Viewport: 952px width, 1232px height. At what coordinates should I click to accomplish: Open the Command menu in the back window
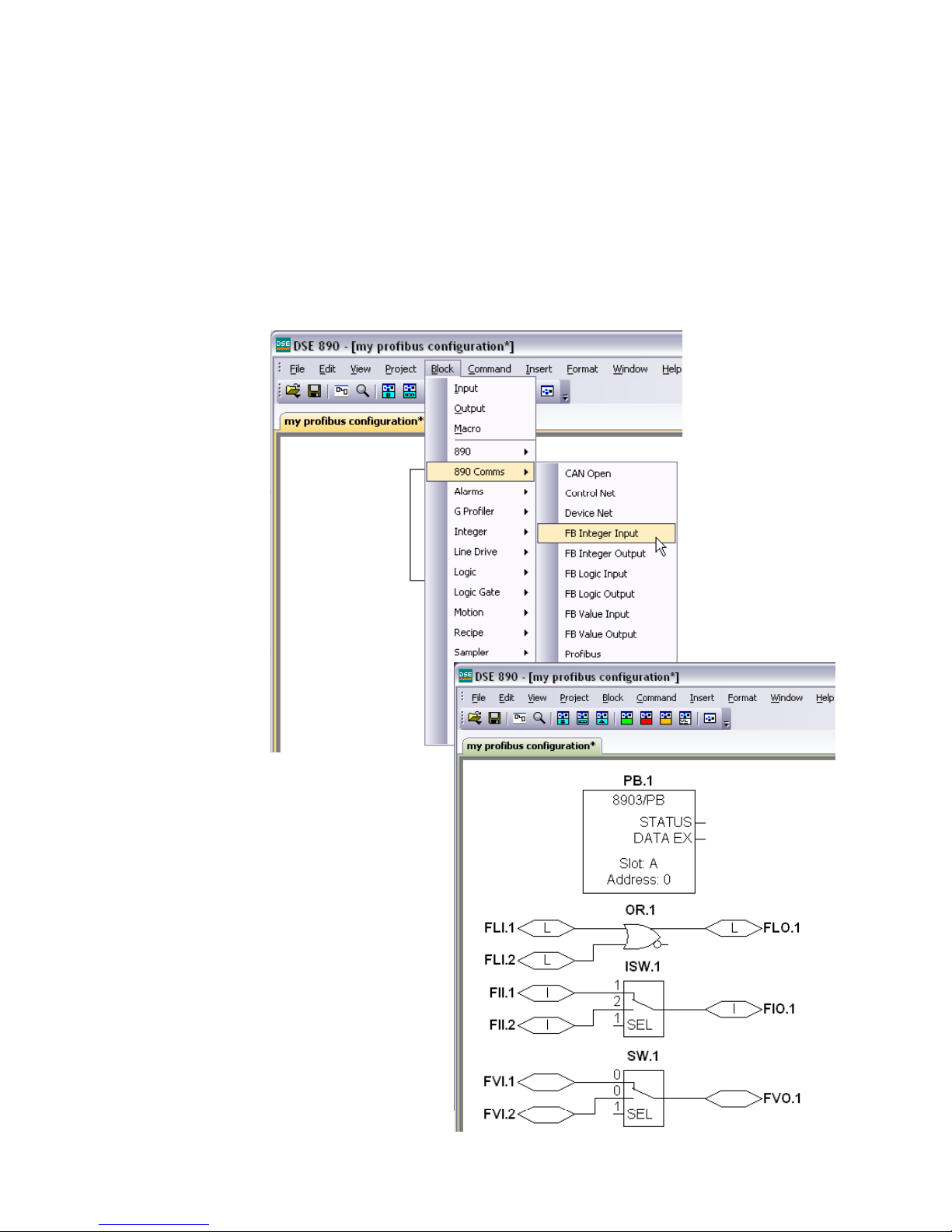click(x=490, y=369)
